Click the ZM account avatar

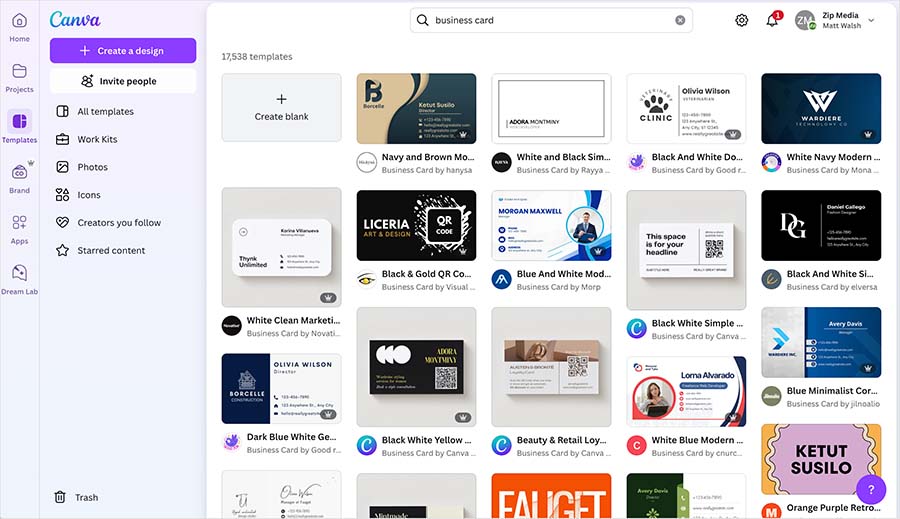(x=805, y=20)
